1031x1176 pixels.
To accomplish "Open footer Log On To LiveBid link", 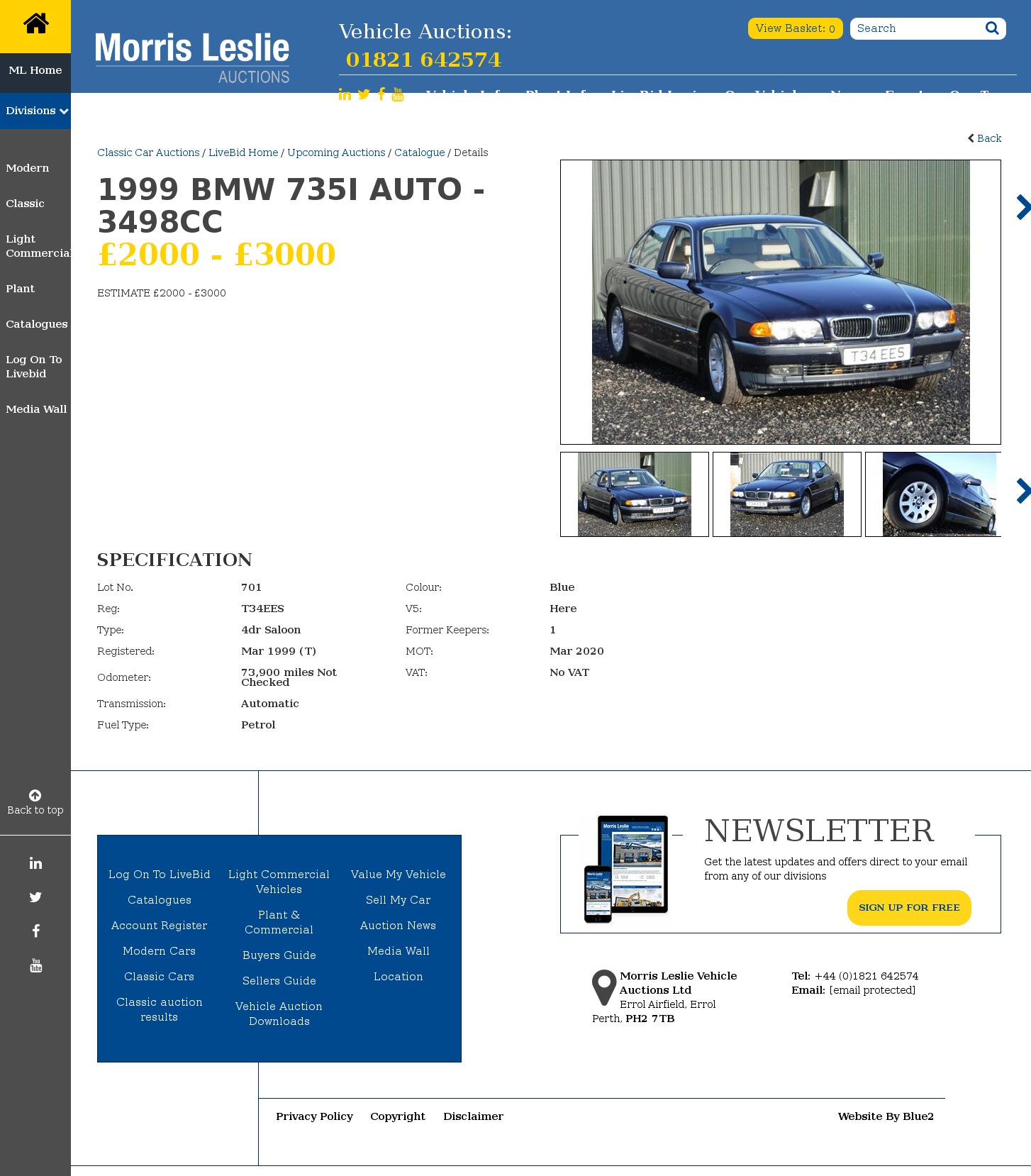I will (x=160, y=875).
